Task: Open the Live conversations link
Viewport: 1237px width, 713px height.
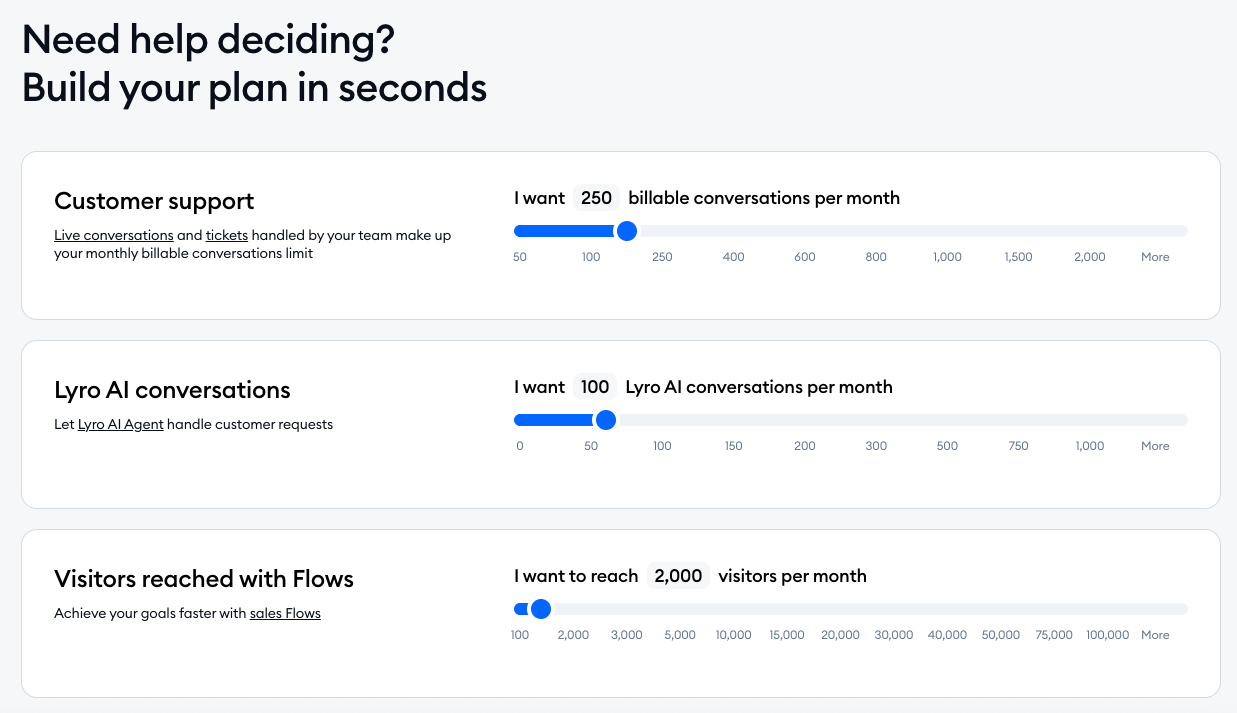Action: click(113, 235)
